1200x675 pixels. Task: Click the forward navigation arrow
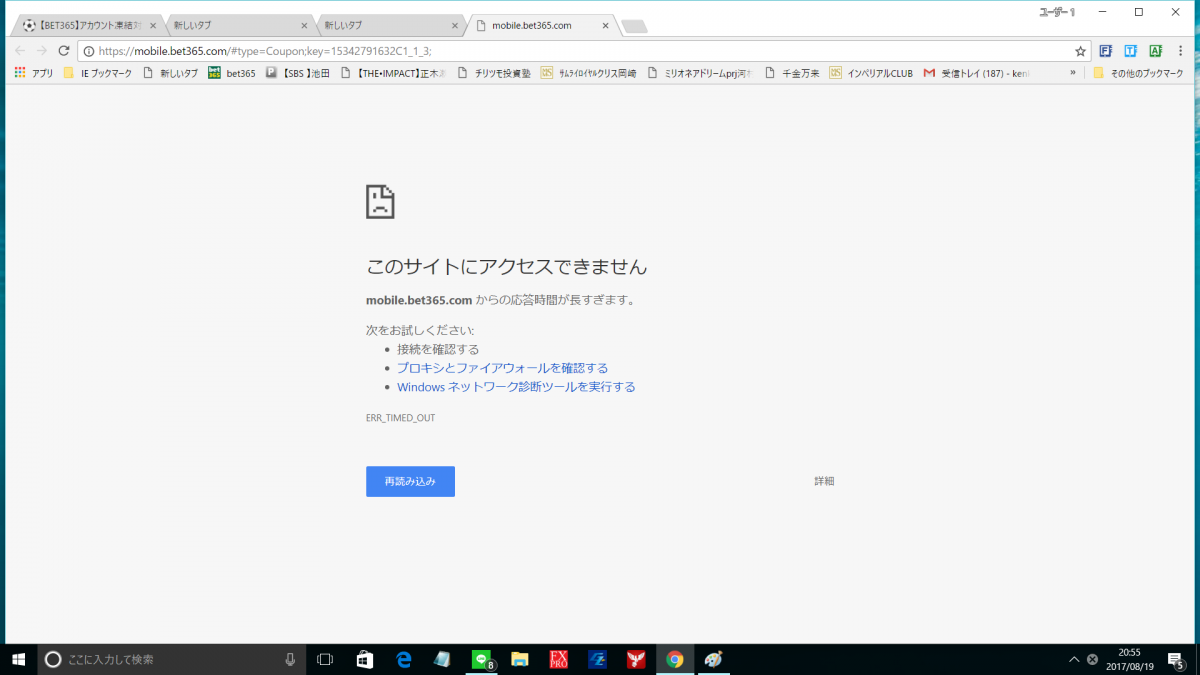(41, 50)
